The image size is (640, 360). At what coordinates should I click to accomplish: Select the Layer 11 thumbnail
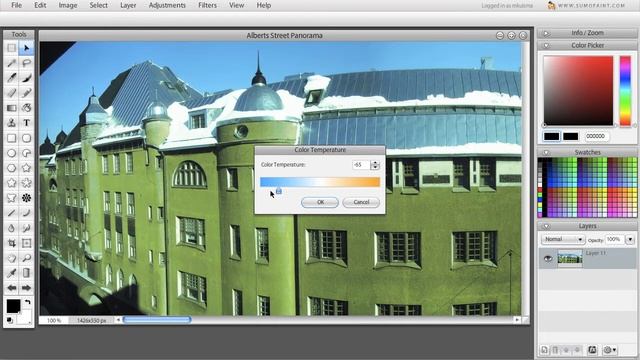tap(569, 259)
